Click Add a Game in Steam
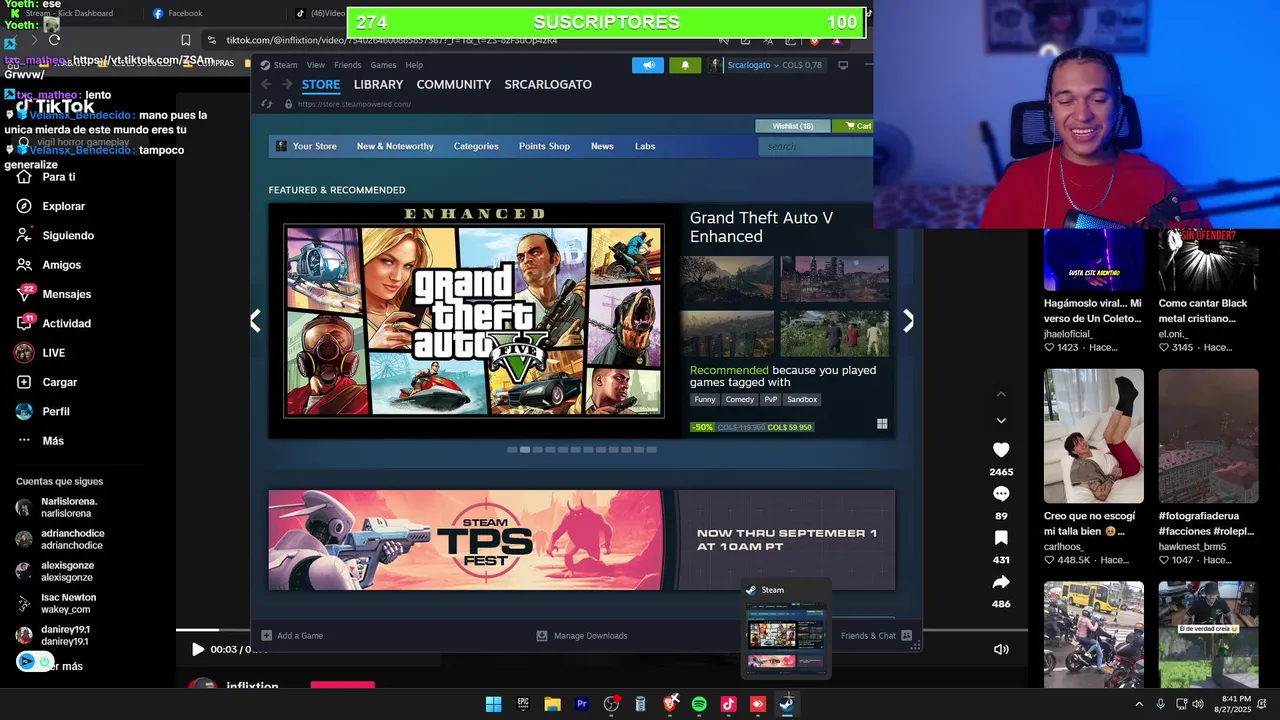The image size is (1280, 720). [x=292, y=636]
